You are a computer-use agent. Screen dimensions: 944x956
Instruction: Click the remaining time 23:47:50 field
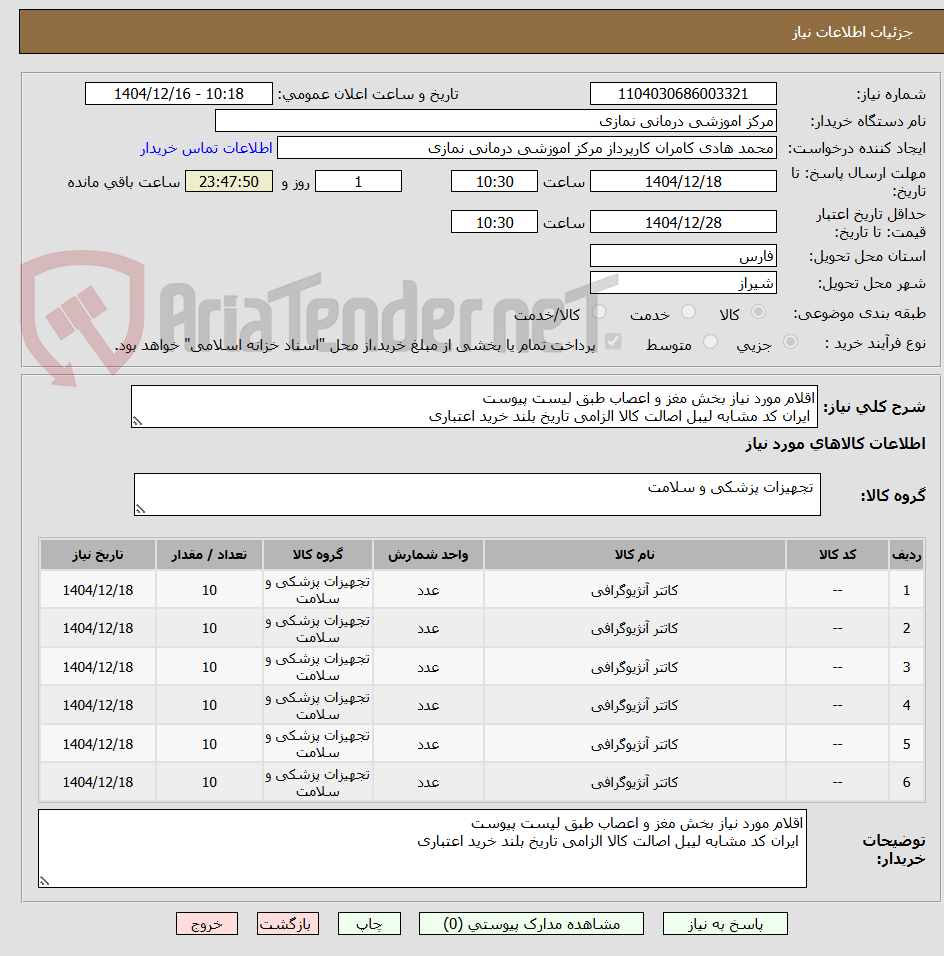click(229, 181)
